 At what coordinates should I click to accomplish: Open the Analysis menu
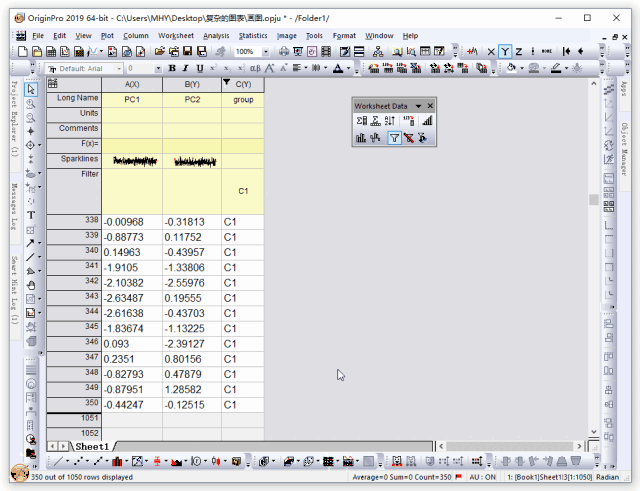(x=216, y=36)
